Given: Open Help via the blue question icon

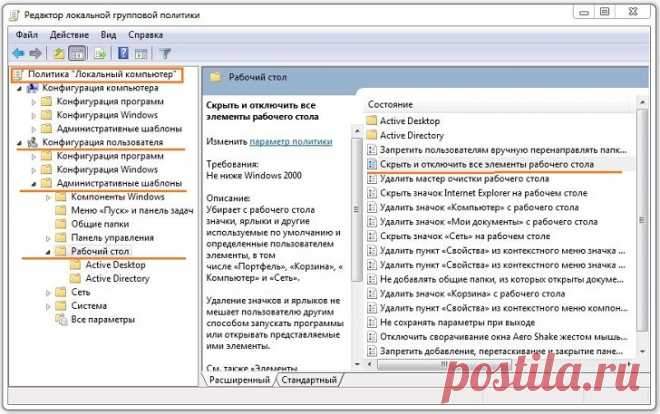Looking at the screenshot, I should tap(123, 53).
